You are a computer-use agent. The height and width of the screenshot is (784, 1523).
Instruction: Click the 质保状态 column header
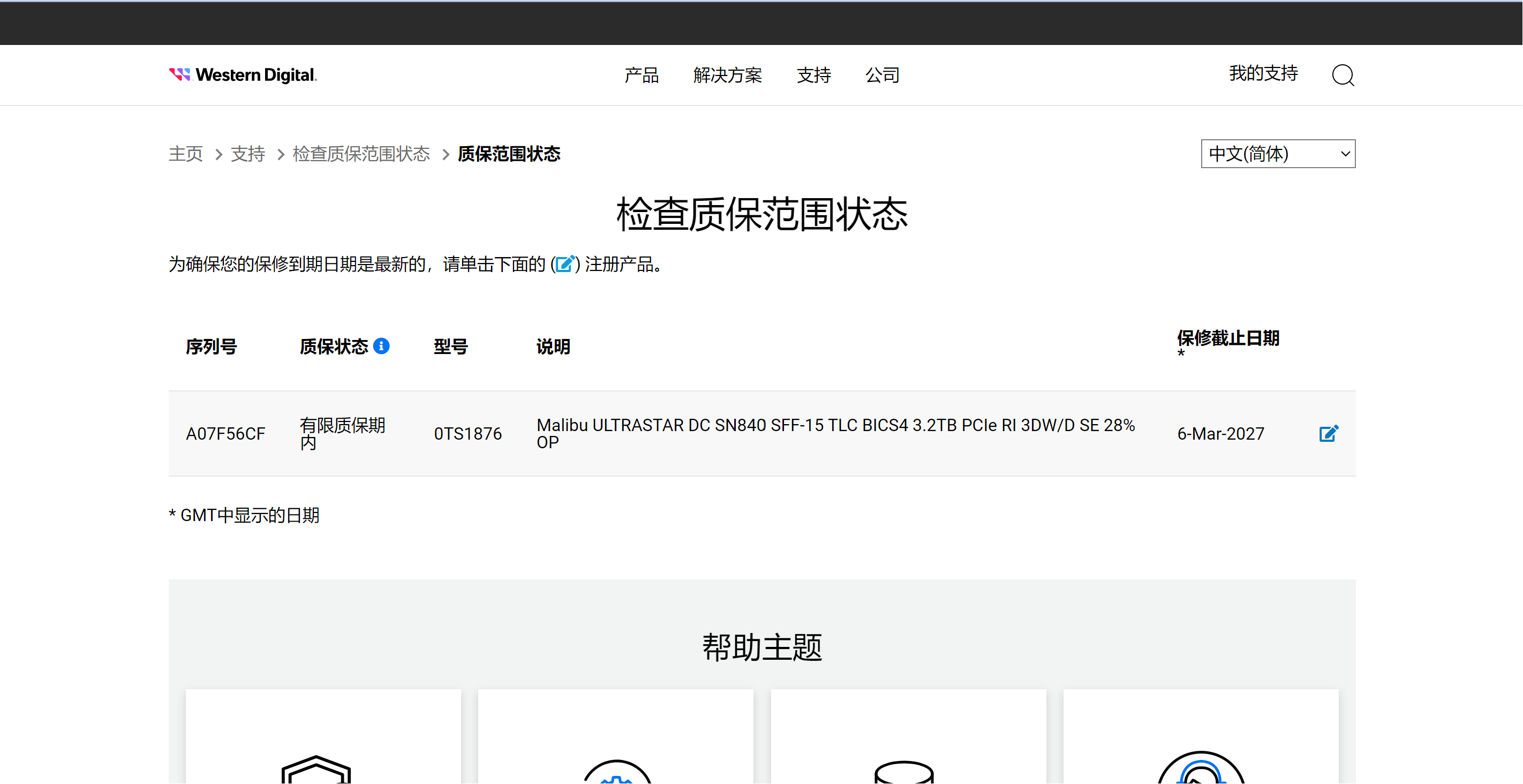pyautogui.click(x=334, y=346)
